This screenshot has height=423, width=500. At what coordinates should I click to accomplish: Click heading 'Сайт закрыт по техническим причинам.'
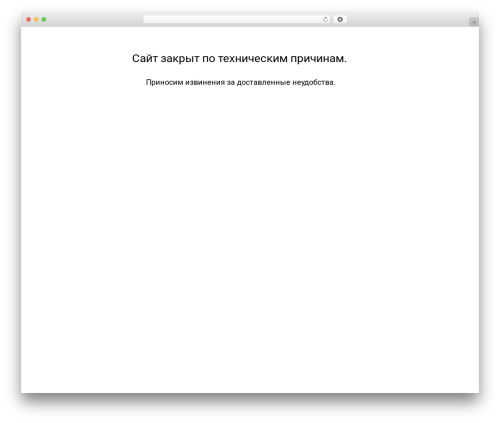239,59
